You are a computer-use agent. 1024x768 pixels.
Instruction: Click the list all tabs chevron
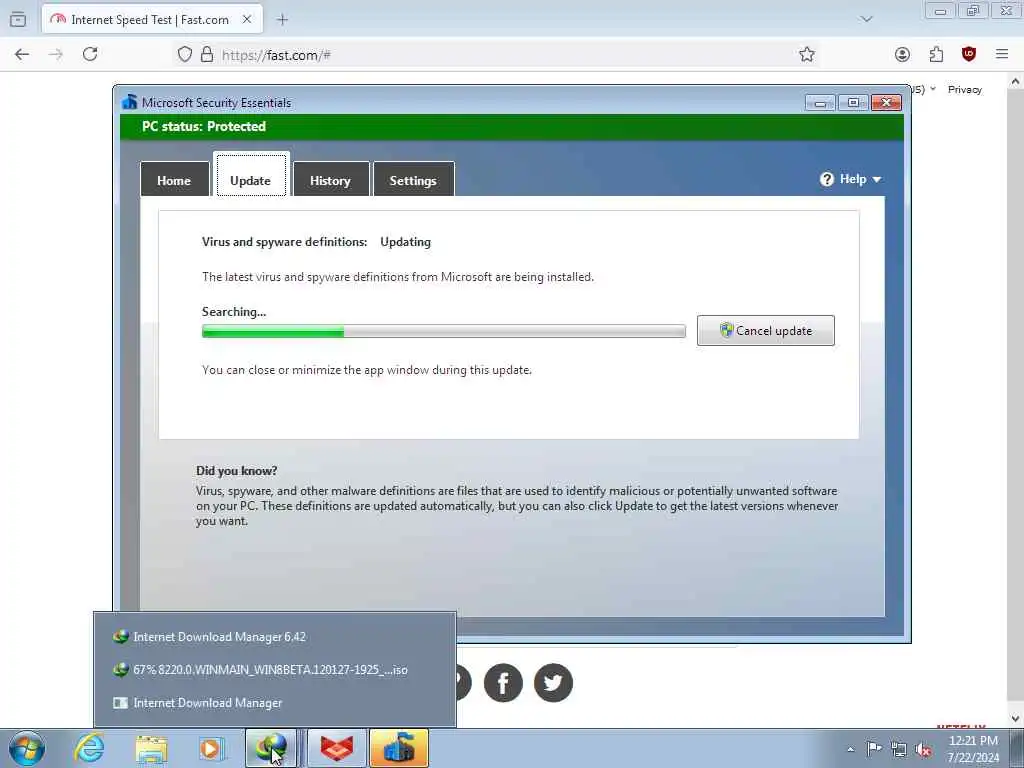click(866, 19)
